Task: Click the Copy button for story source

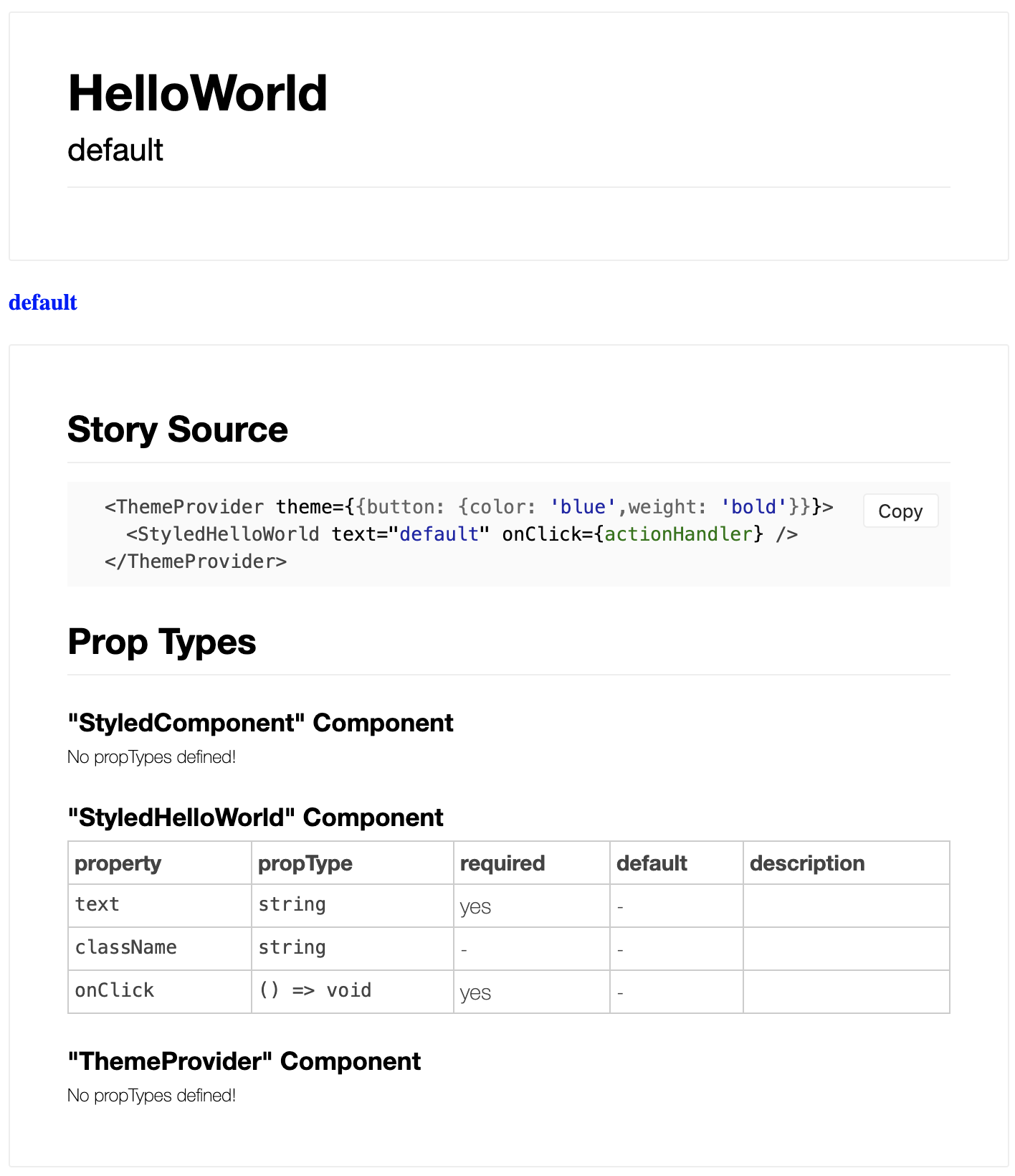Action: [900, 511]
